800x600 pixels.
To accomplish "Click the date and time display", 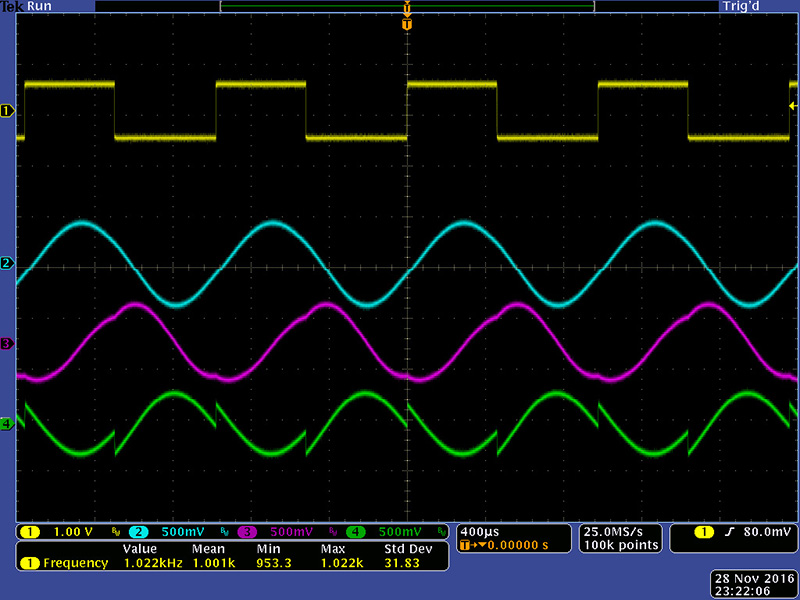I will pos(757,585).
